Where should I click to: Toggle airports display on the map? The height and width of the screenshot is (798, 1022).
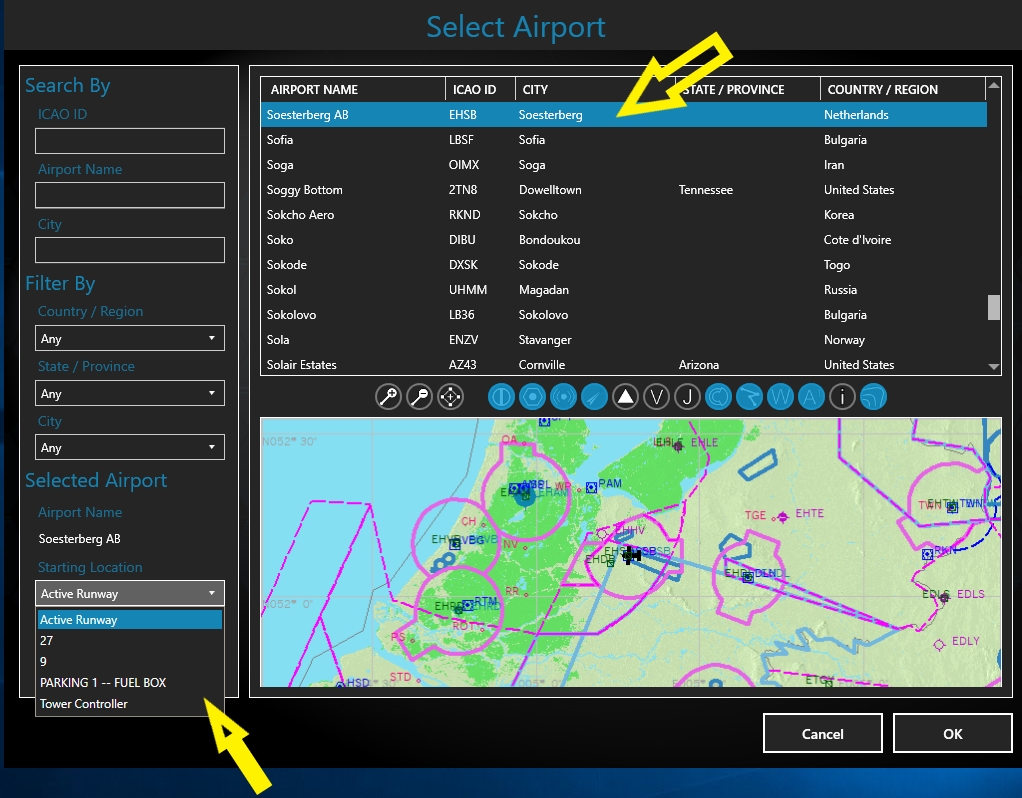pos(501,397)
